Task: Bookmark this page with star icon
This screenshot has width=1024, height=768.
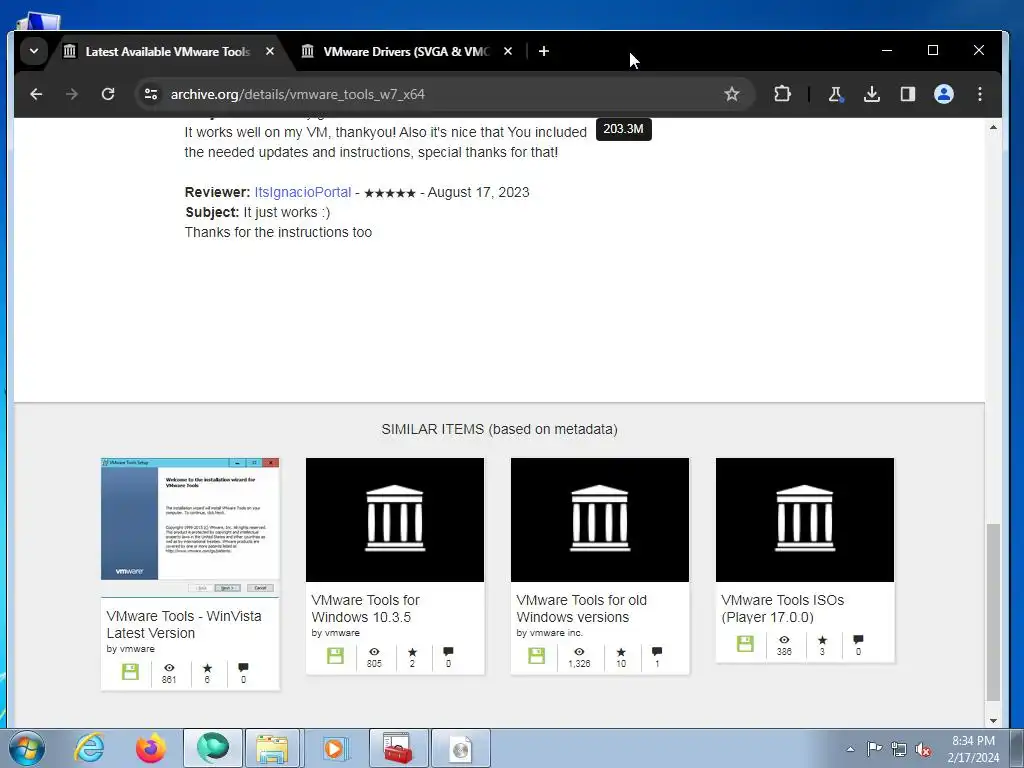Action: coord(732,94)
